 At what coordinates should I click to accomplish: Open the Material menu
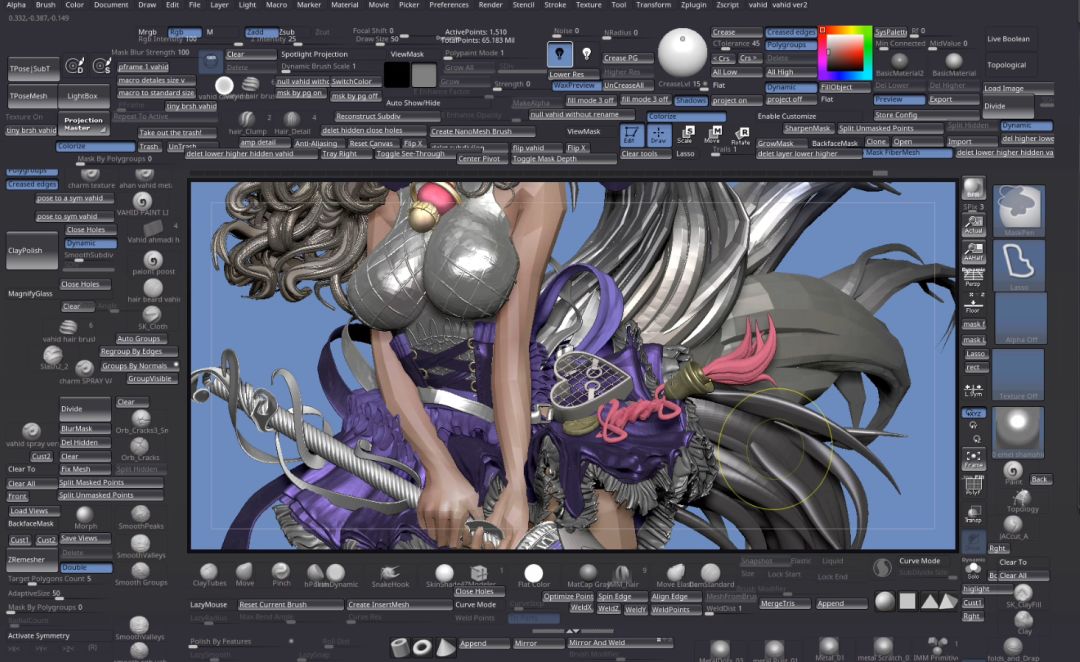click(344, 5)
